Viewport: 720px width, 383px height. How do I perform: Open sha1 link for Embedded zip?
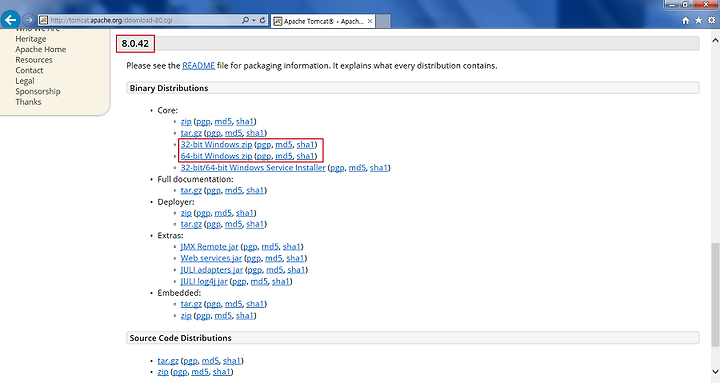coord(245,315)
